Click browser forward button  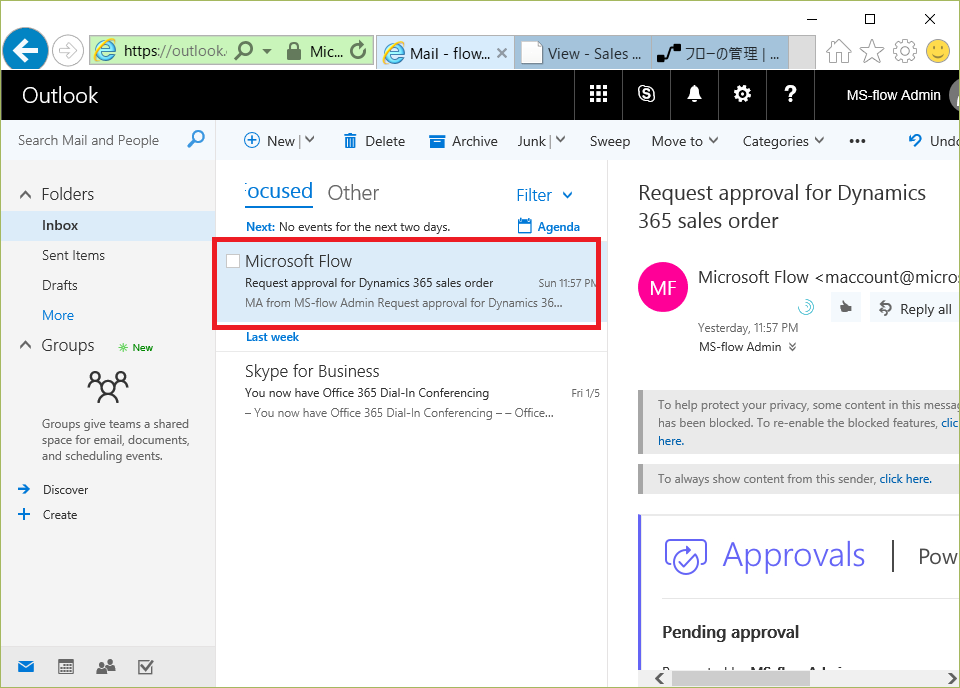67,51
